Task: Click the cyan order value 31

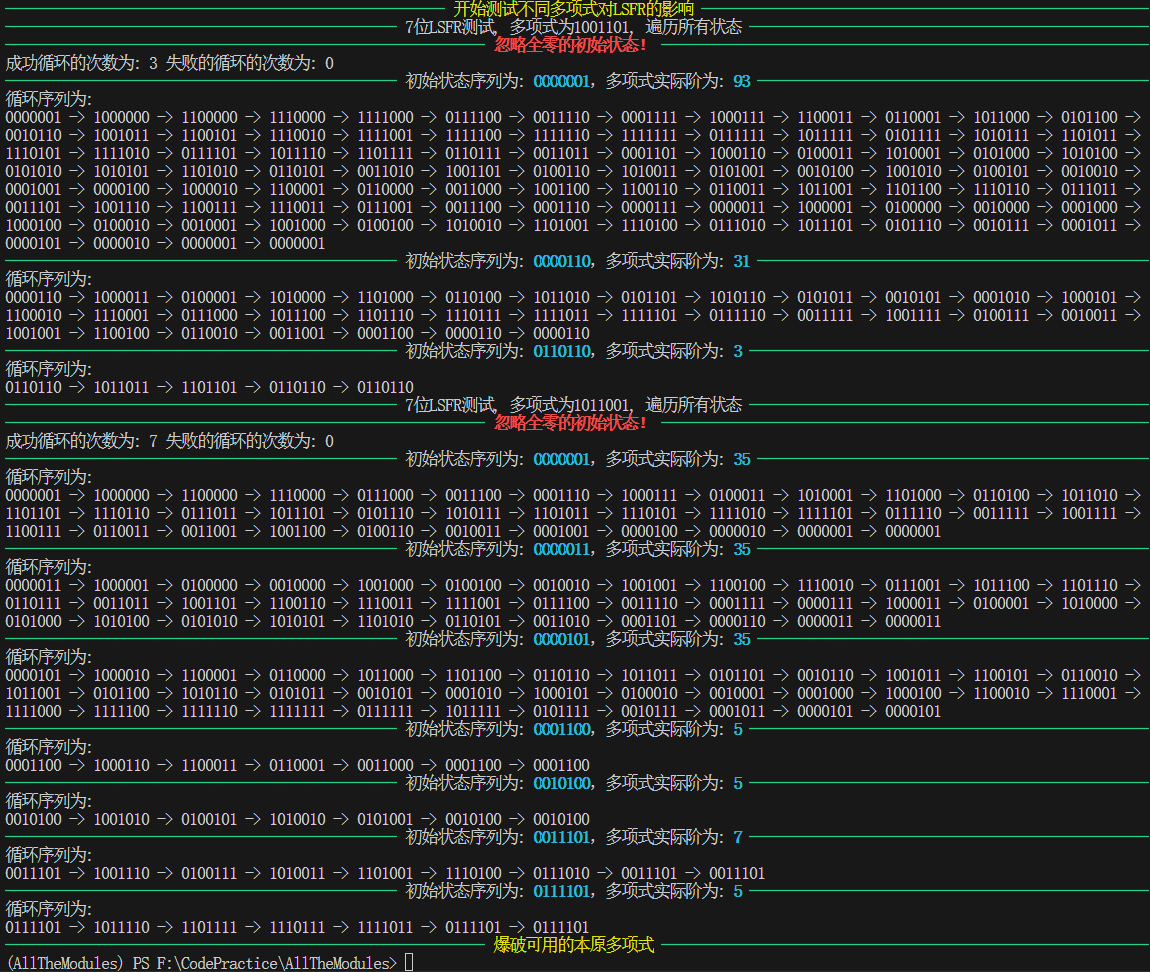Action: 741,261
